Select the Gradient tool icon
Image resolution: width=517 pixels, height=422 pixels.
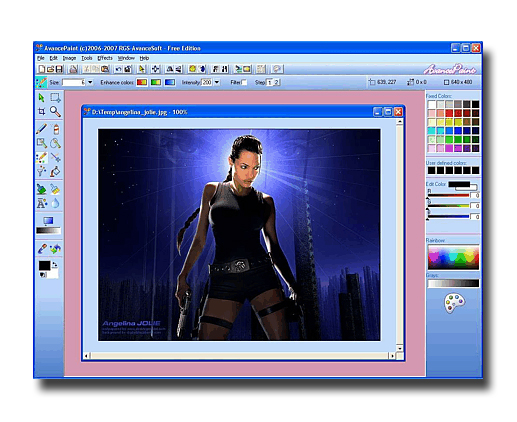click(x=48, y=221)
